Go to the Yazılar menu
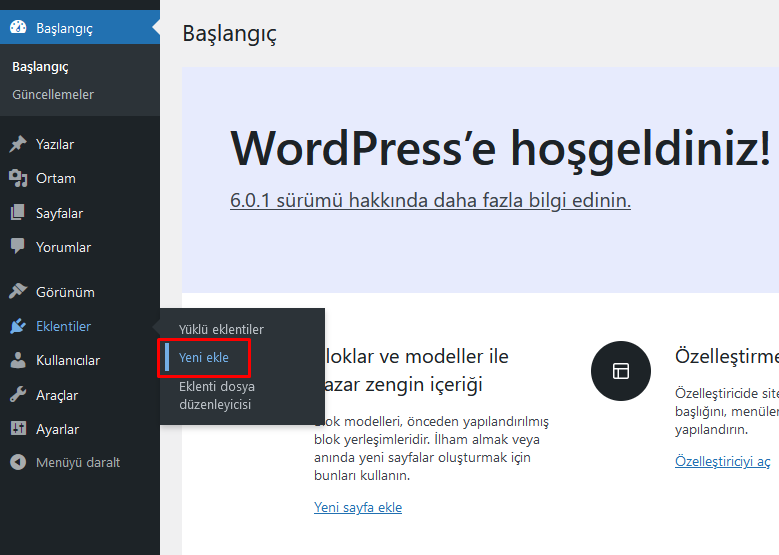Screen dimensions: 779x555 55,144
